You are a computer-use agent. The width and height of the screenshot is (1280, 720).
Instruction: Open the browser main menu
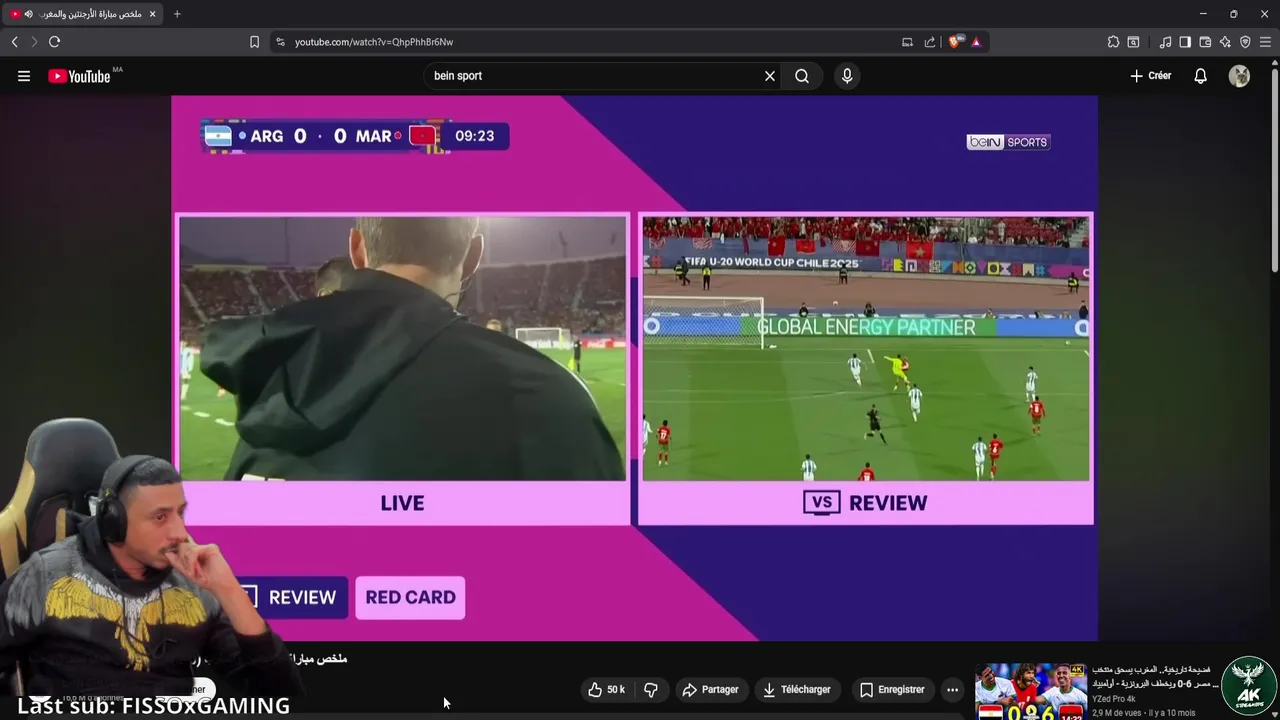[1266, 42]
